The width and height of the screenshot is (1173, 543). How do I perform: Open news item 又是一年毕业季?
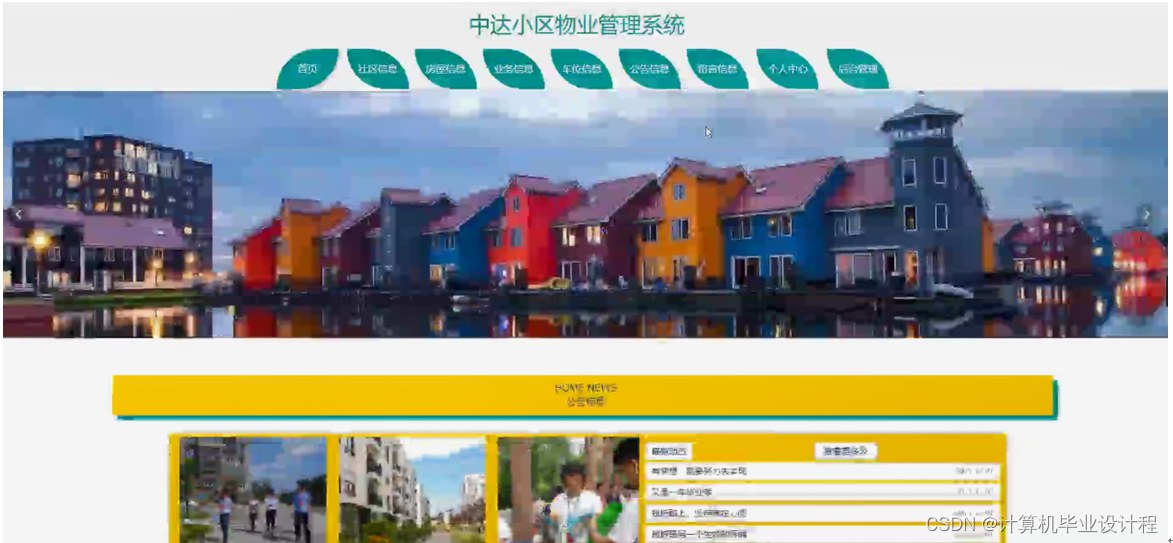(823, 492)
